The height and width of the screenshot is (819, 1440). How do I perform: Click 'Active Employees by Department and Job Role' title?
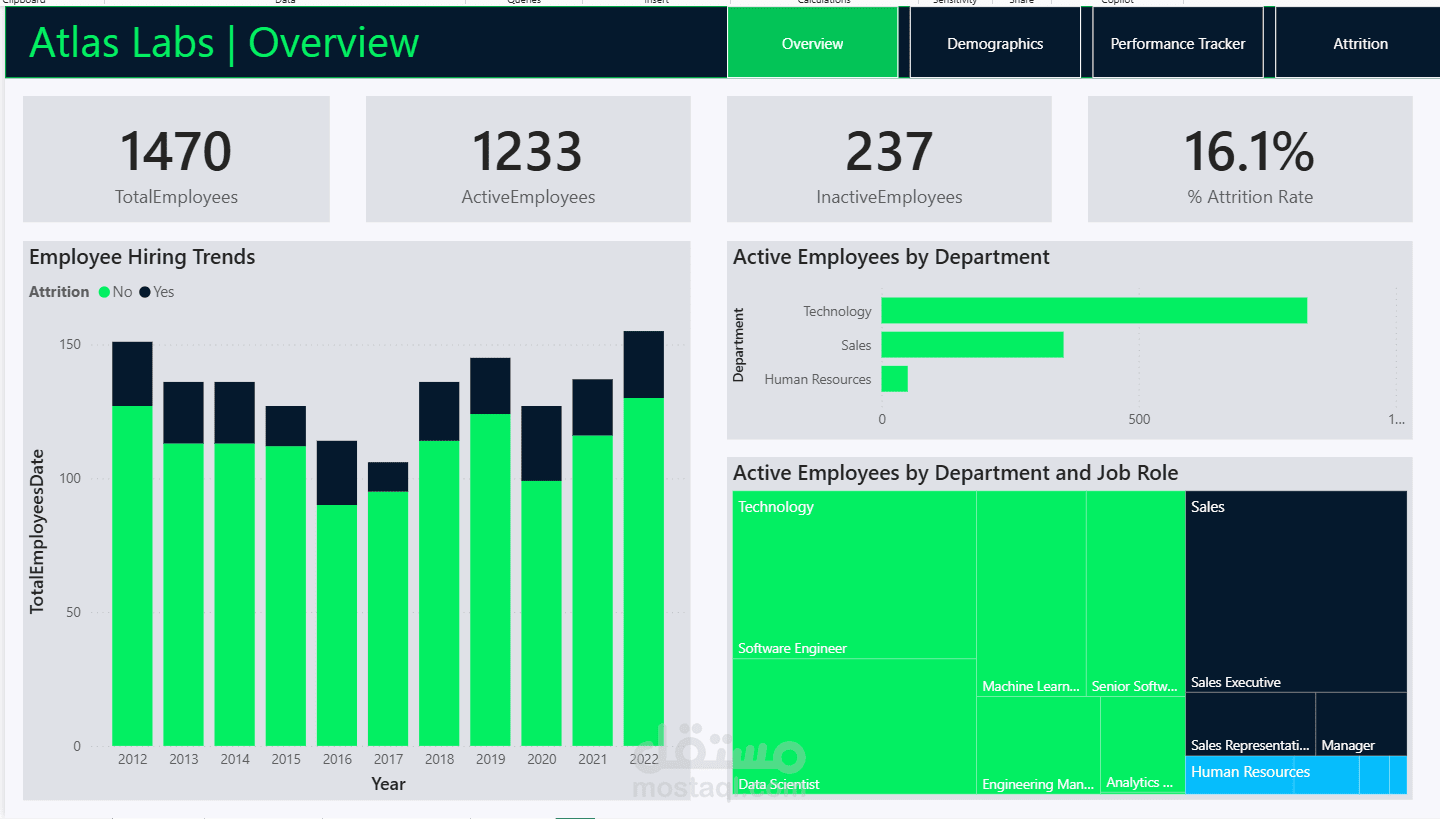click(955, 473)
